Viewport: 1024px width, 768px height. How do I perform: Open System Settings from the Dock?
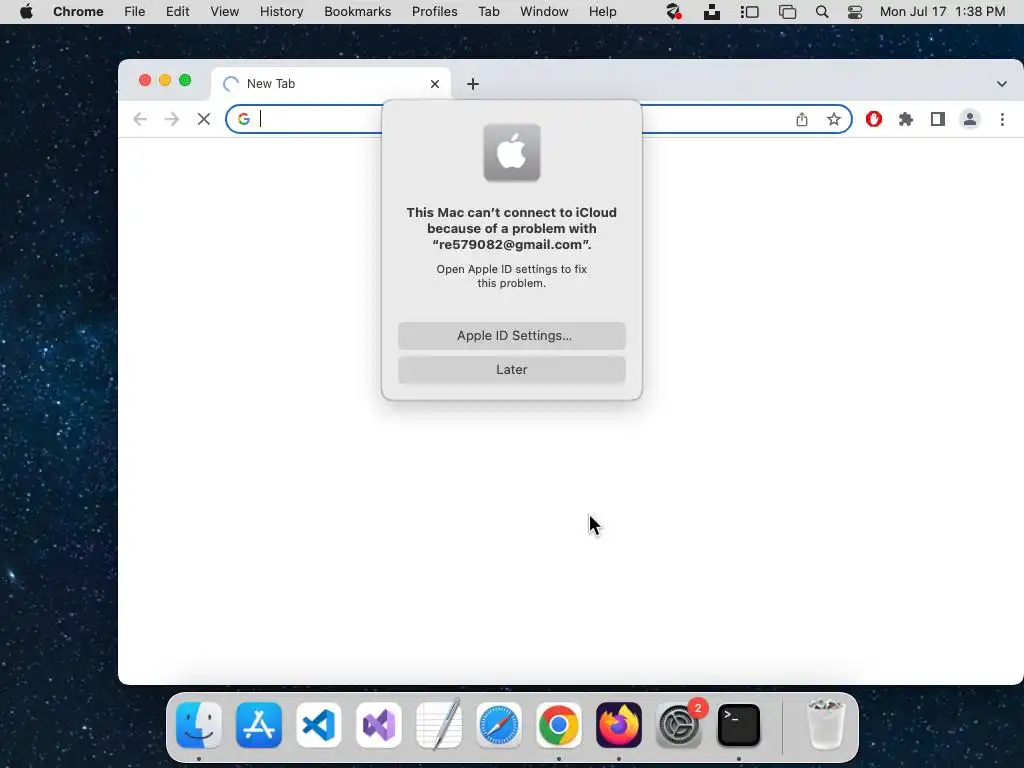pyautogui.click(x=679, y=725)
